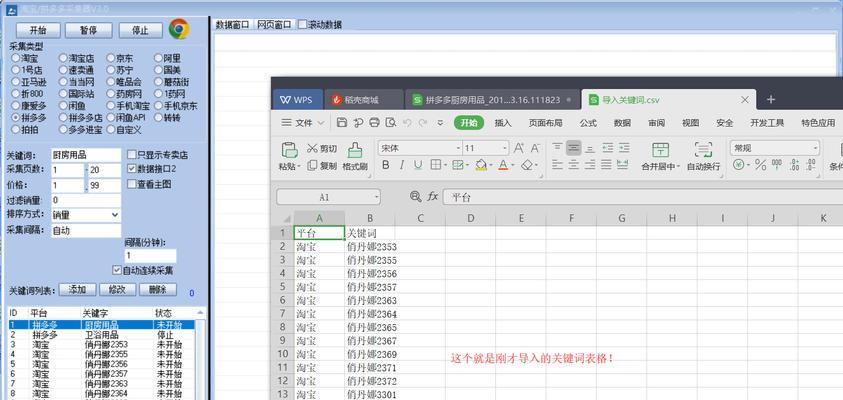Click the Copy icon
Viewport: 843px width, 400px height.
(x=312, y=166)
